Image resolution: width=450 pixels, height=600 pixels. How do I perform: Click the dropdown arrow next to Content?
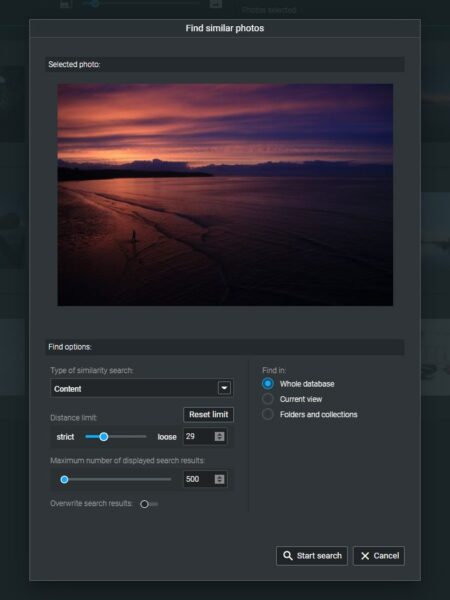(224, 388)
